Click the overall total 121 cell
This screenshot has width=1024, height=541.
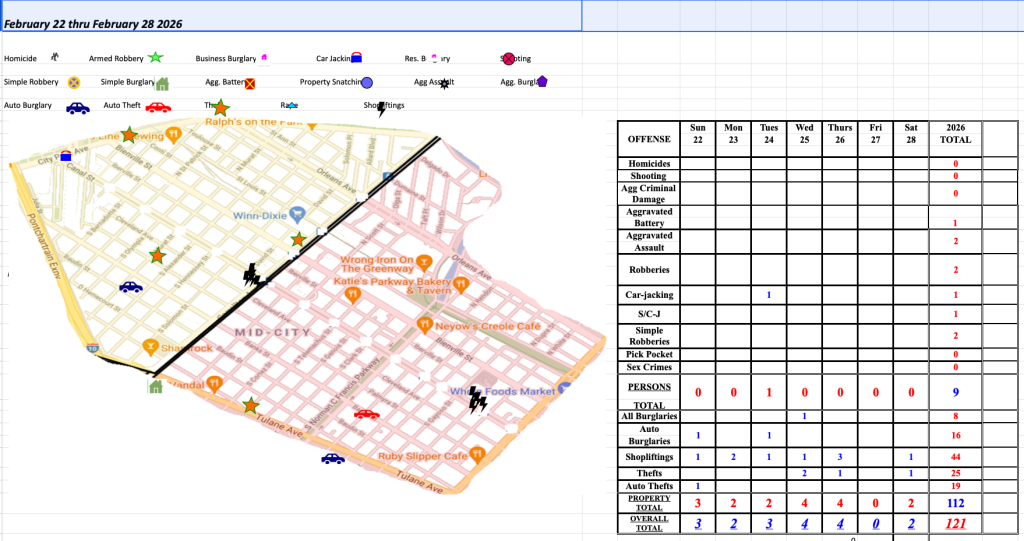pyautogui.click(x=955, y=524)
